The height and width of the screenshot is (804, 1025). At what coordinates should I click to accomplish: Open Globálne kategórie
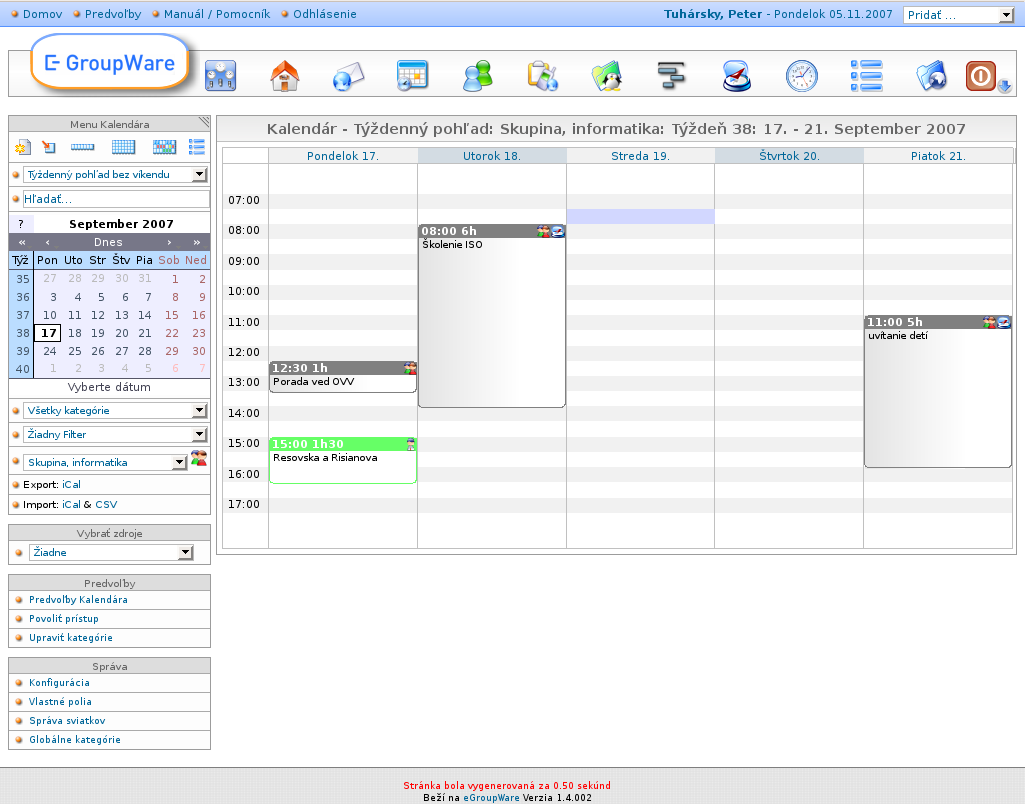[75, 739]
